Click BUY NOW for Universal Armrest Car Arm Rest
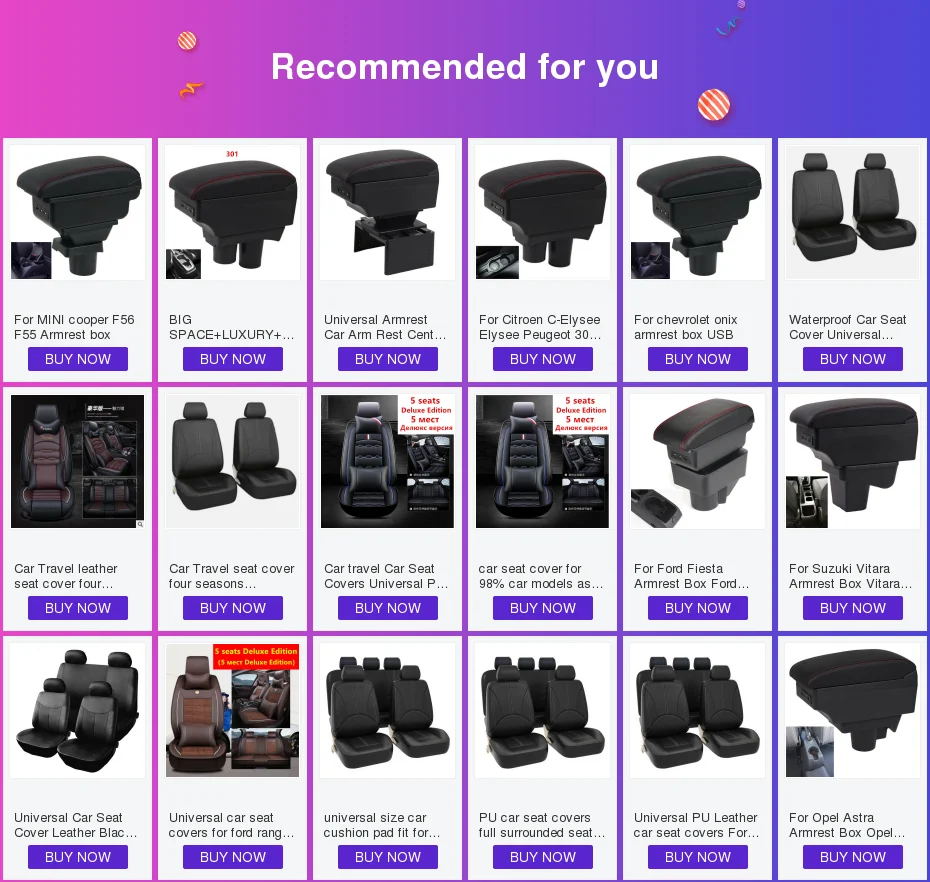The width and height of the screenshot is (930, 882). click(x=388, y=359)
